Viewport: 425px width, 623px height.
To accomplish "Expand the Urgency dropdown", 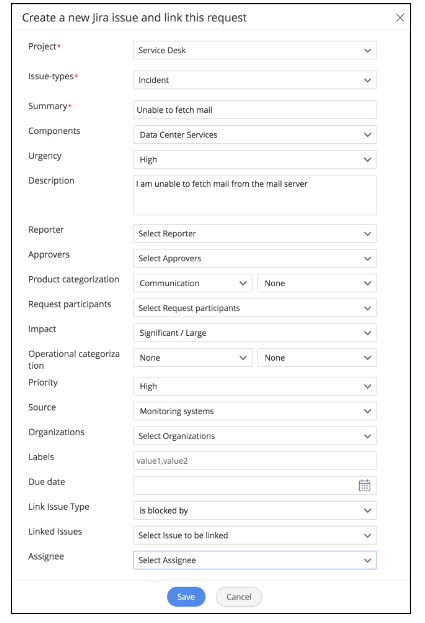I will pyautogui.click(x=255, y=160).
